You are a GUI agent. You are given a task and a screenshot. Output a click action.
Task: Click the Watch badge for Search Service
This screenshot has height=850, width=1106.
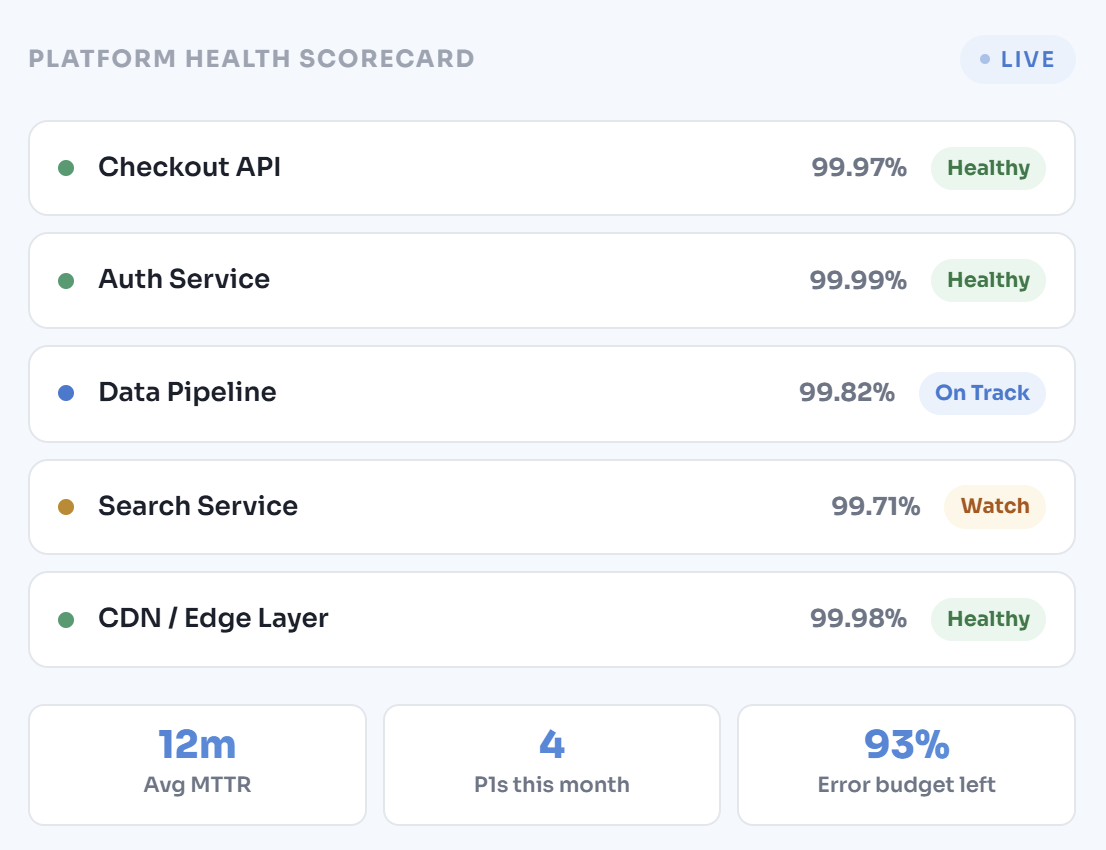[x=995, y=507]
